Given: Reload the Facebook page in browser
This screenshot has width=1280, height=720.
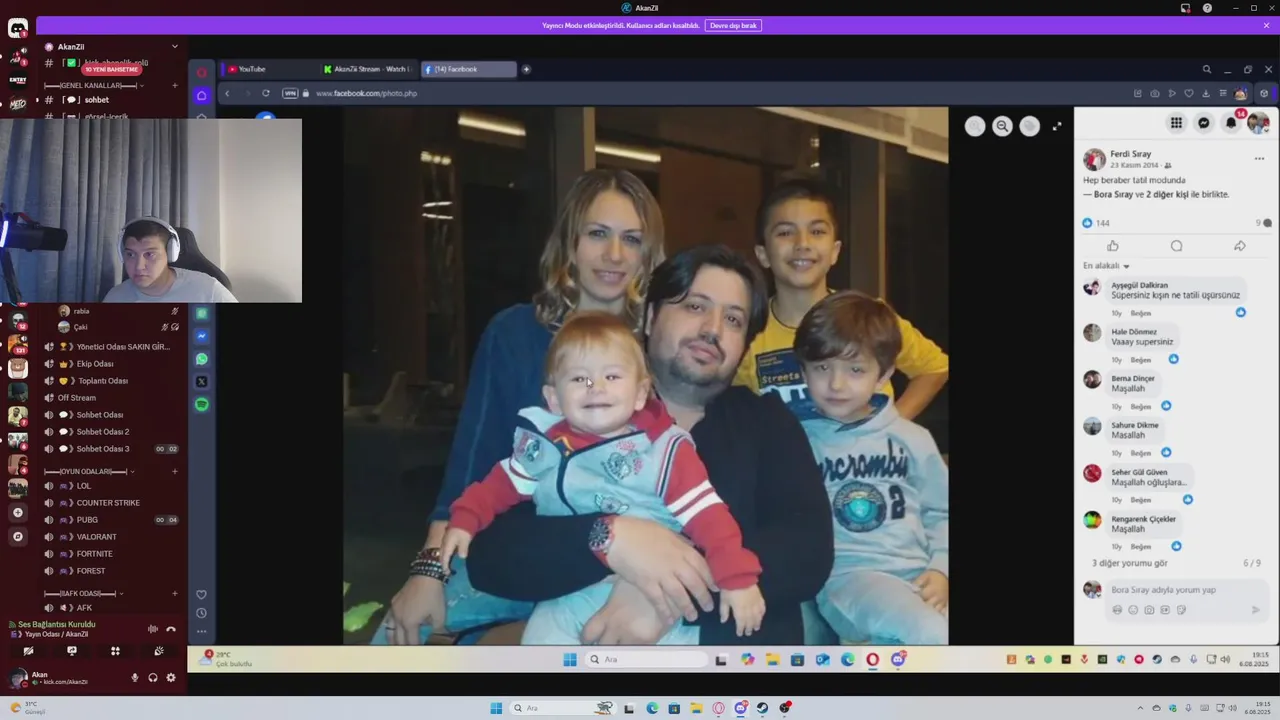Looking at the screenshot, I should [266, 93].
